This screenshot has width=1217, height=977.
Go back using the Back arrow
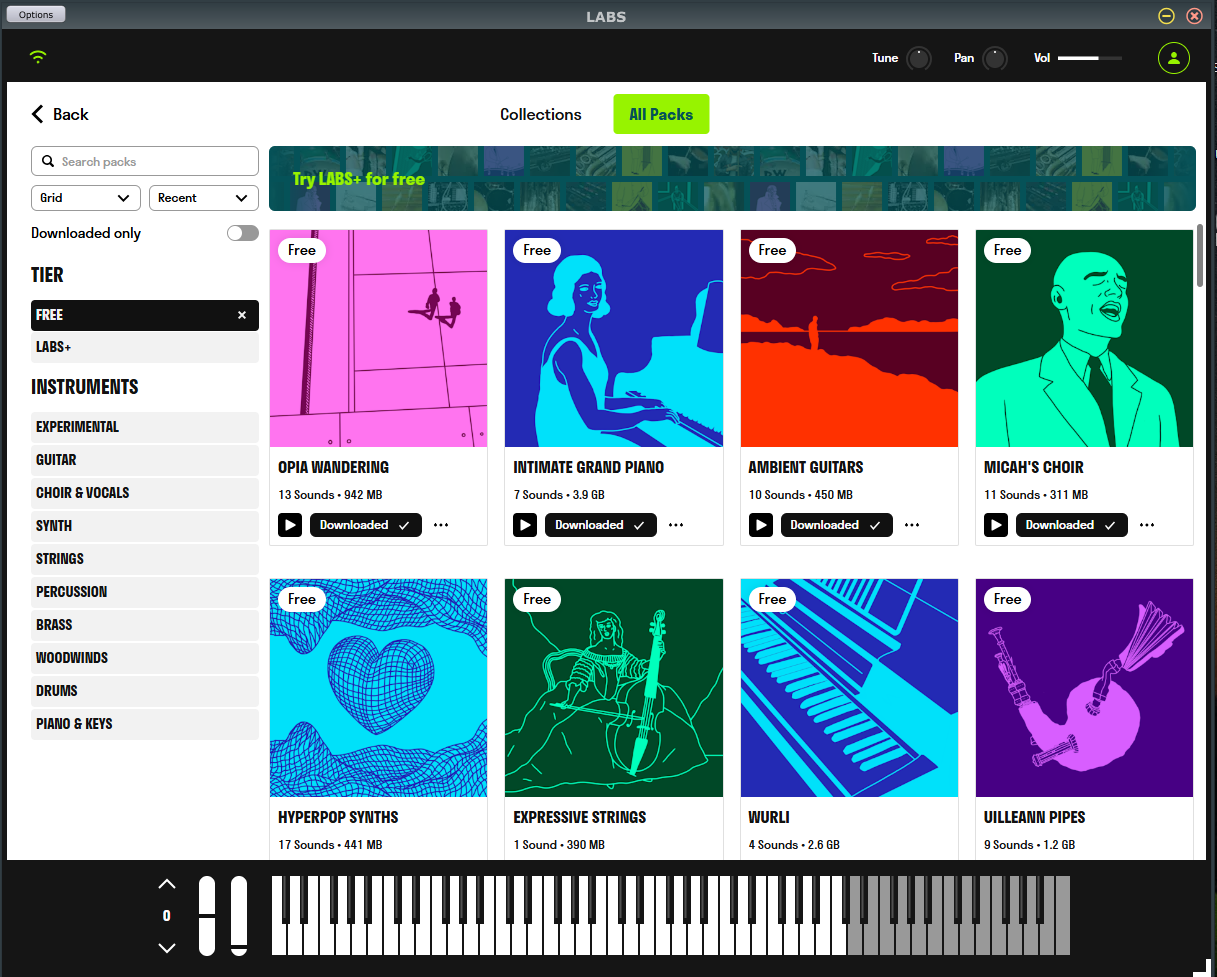click(x=60, y=114)
